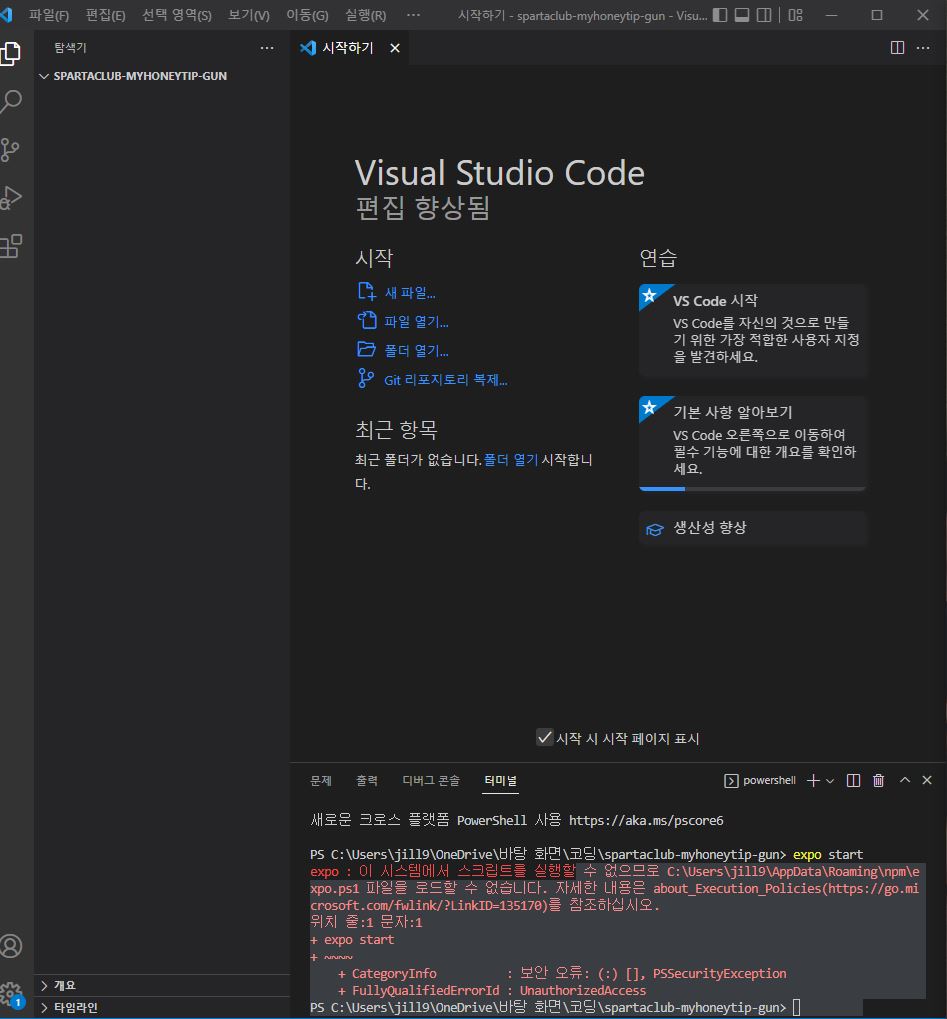Image resolution: width=947 pixels, height=1019 pixels.
Task: Select the 터미널 panel tab
Action: point(500,780)
